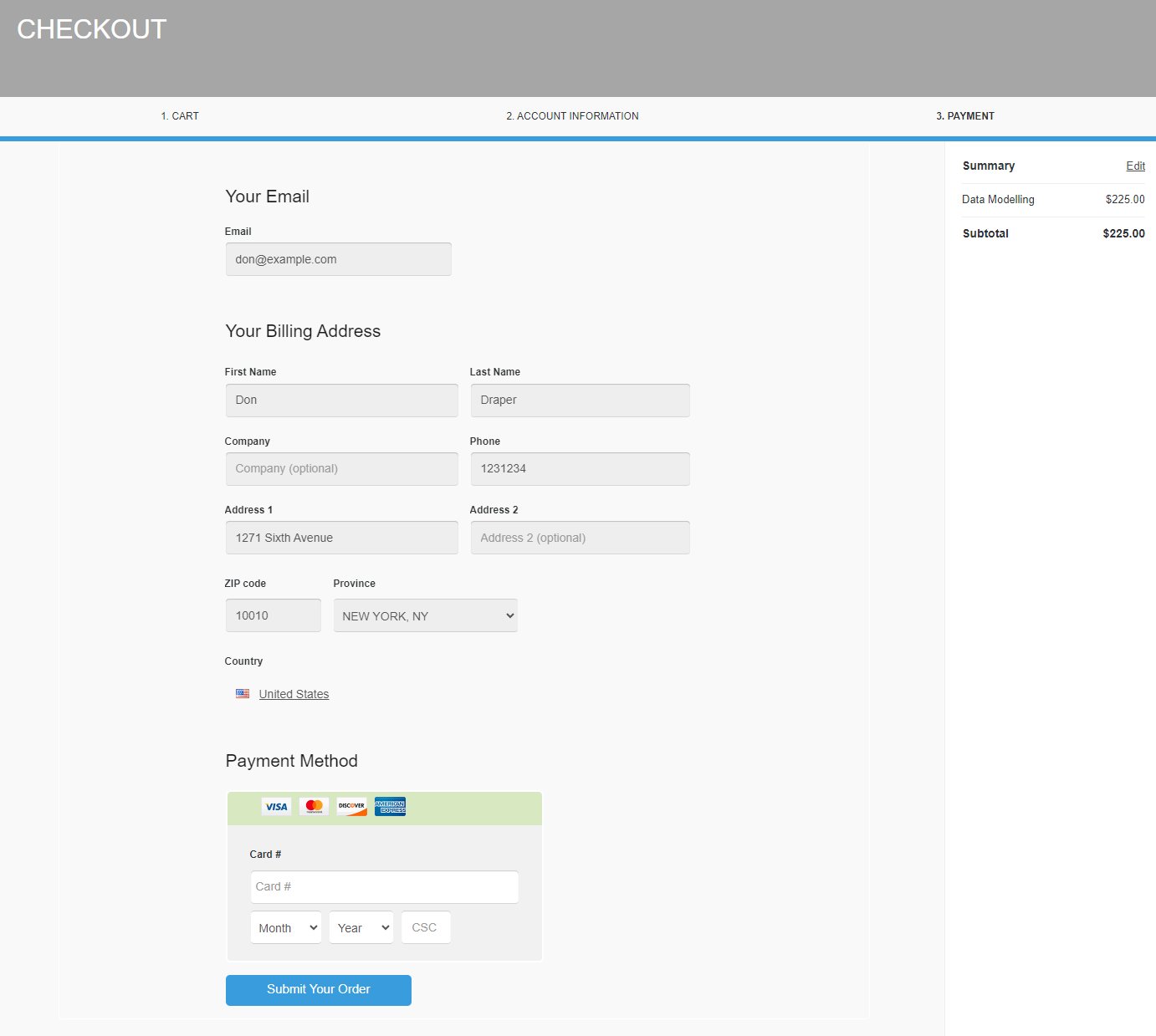Viewport: 1156px width, 1036px height.
Task: Click the Data Modelling $225.00 price
Action: 1125,199
